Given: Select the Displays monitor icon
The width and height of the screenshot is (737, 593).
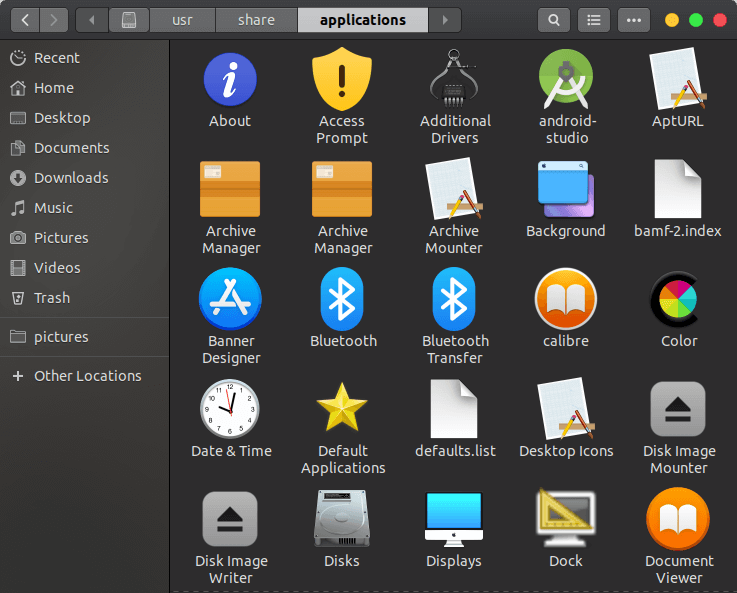Looking at the screenshot, I should coord(454,519).
